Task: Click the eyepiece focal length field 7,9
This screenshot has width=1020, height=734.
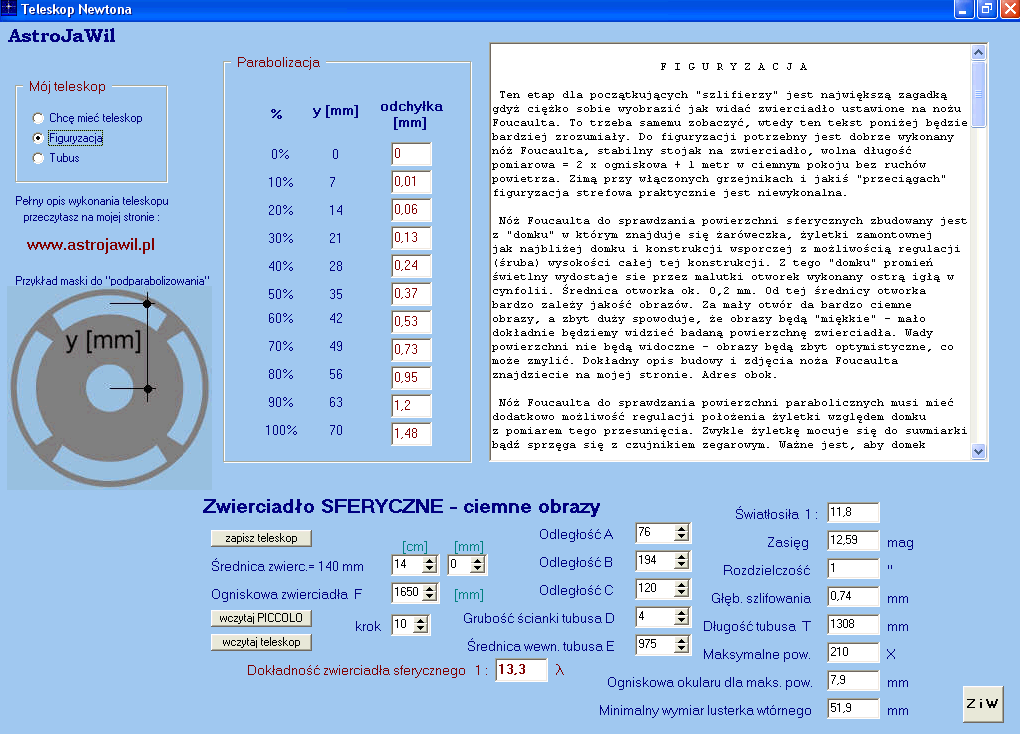Action: pos(853,681)
